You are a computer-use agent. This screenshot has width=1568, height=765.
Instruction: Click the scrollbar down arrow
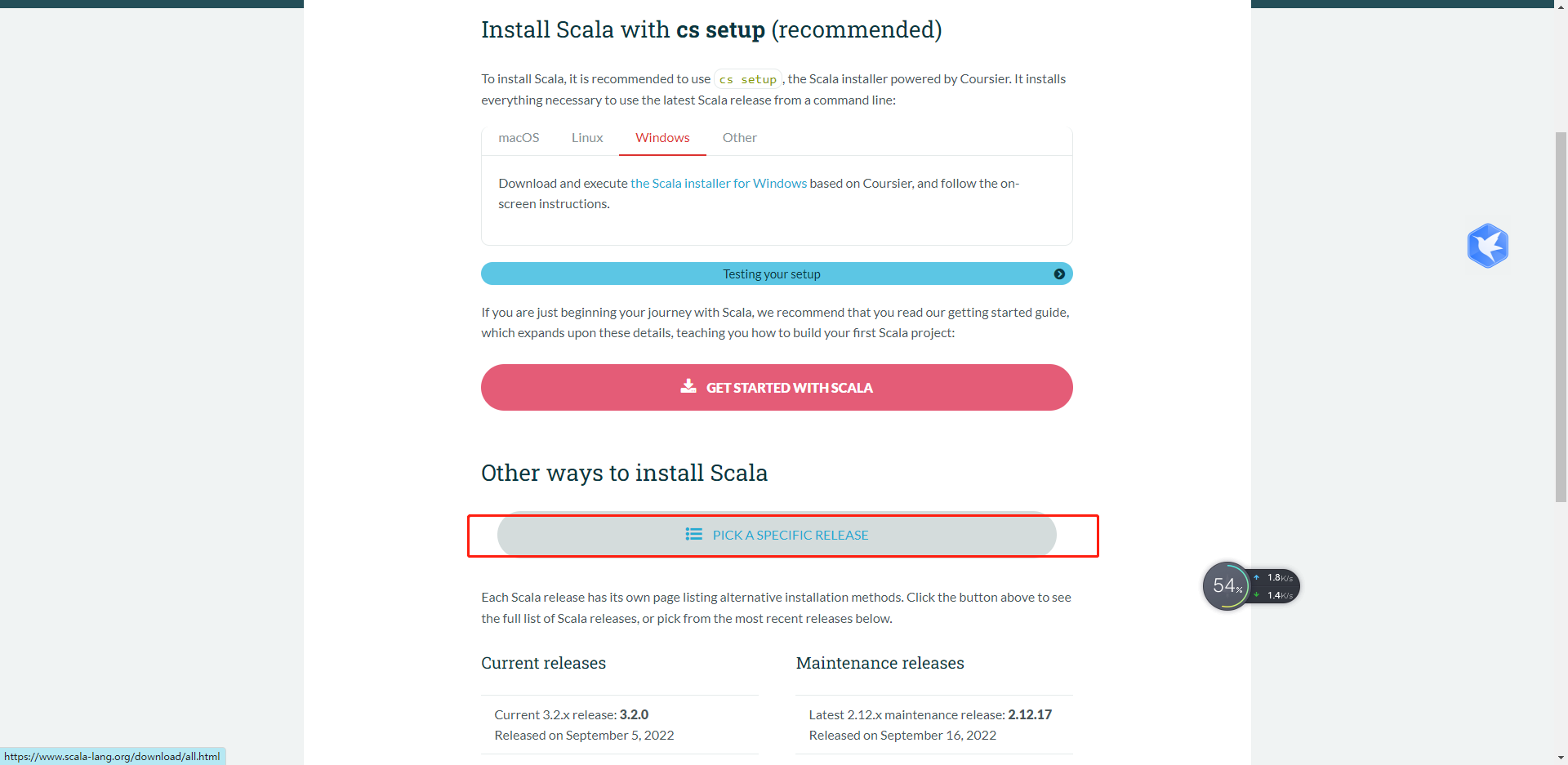click(x=1561, y=758)
